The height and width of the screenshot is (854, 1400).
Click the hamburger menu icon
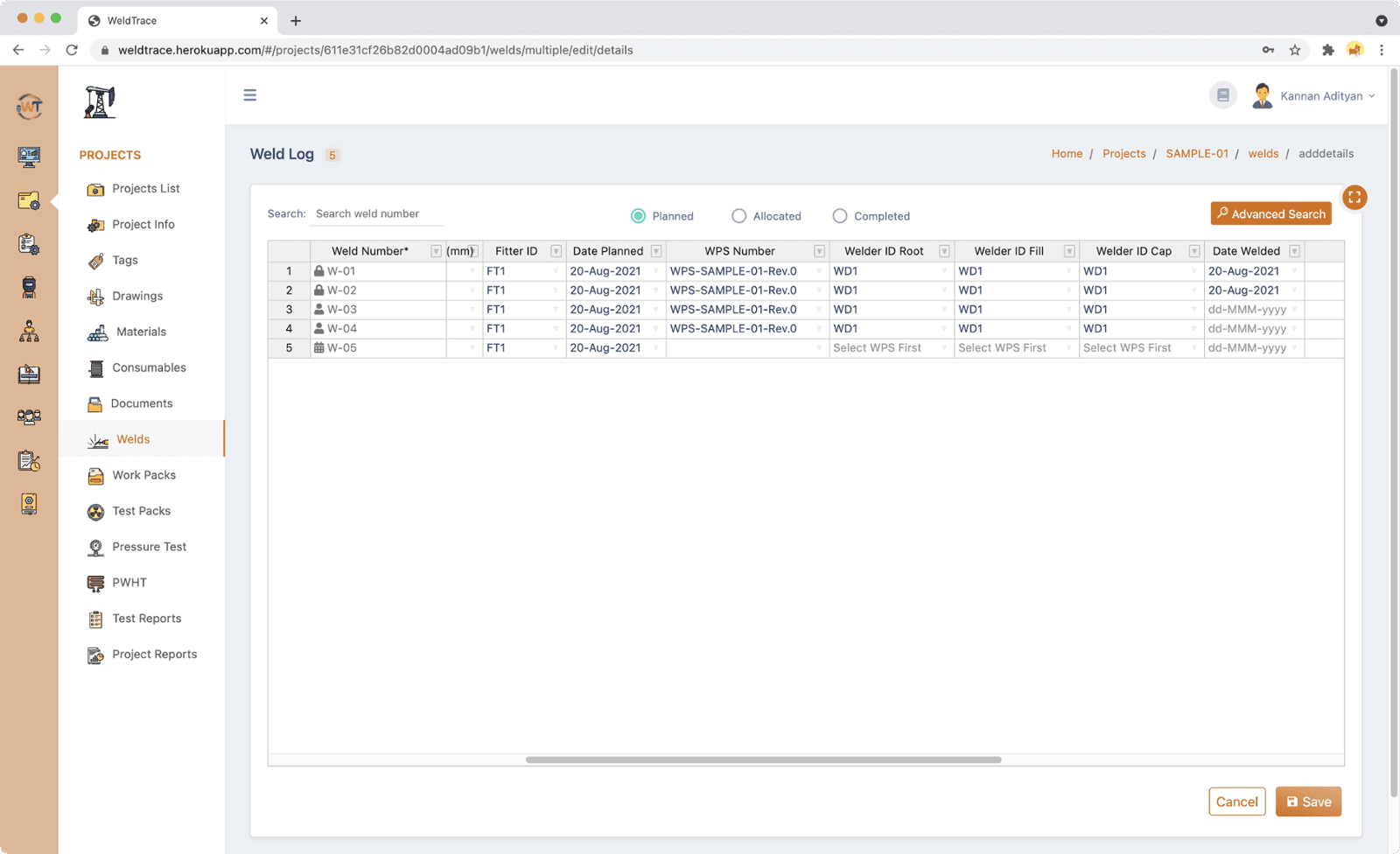[250, 95]
